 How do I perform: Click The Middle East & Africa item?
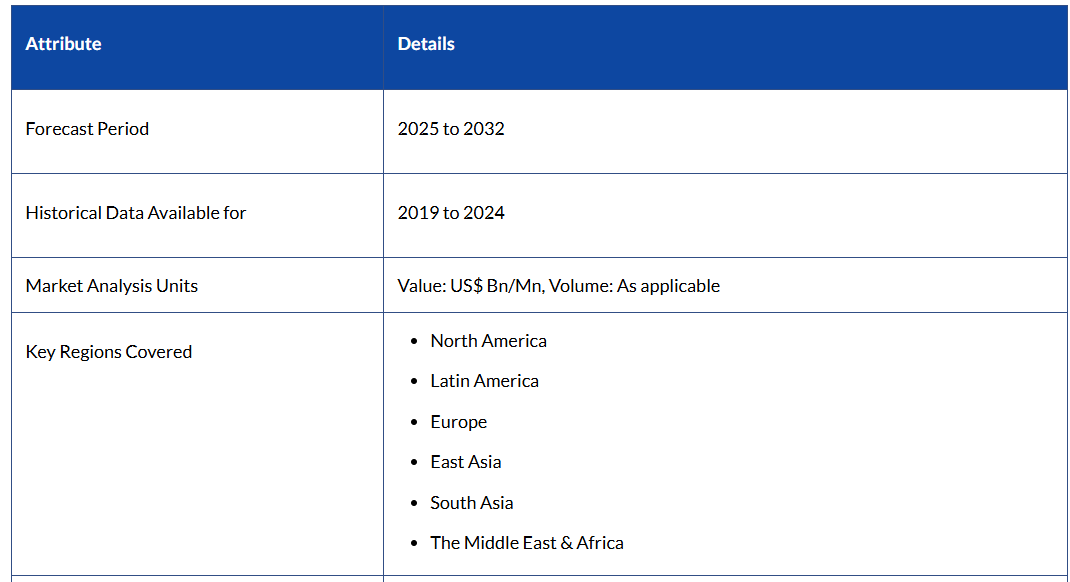tap(526, 543)
